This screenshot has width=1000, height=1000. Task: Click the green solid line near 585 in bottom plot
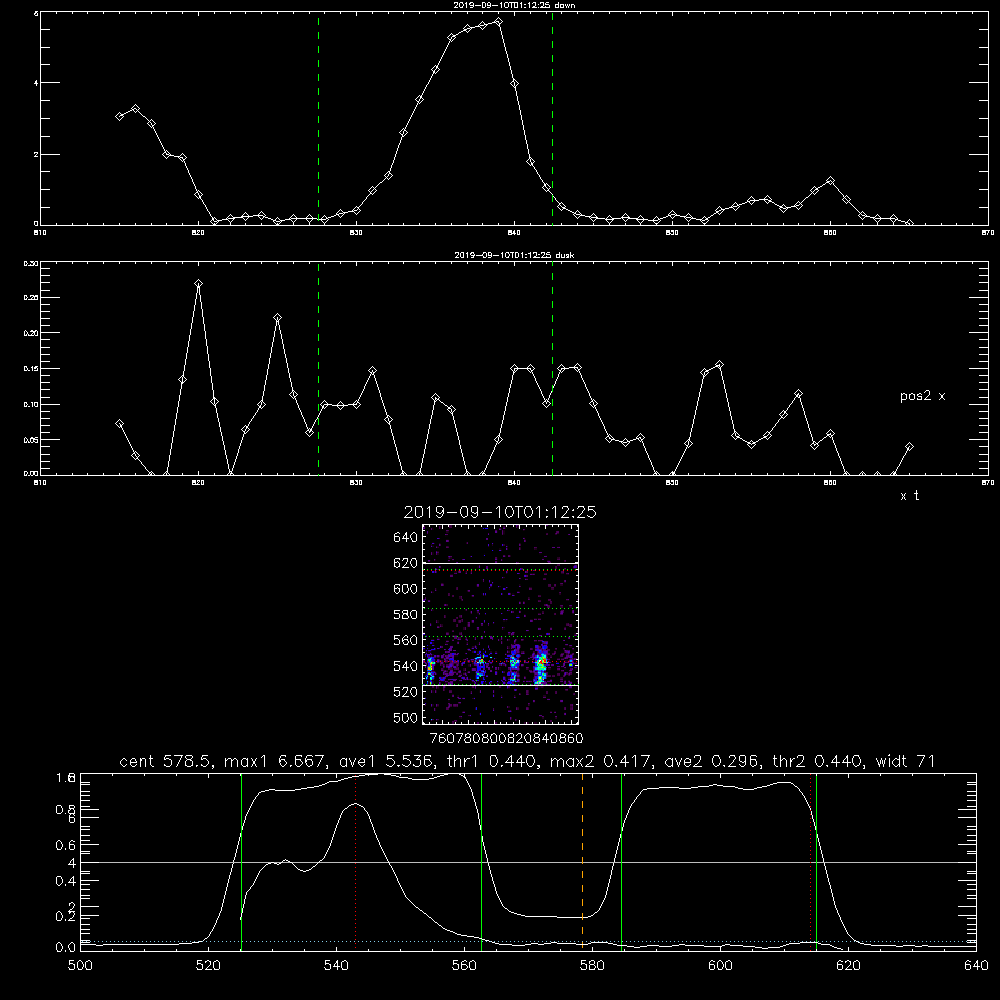(x=622, y=861)
